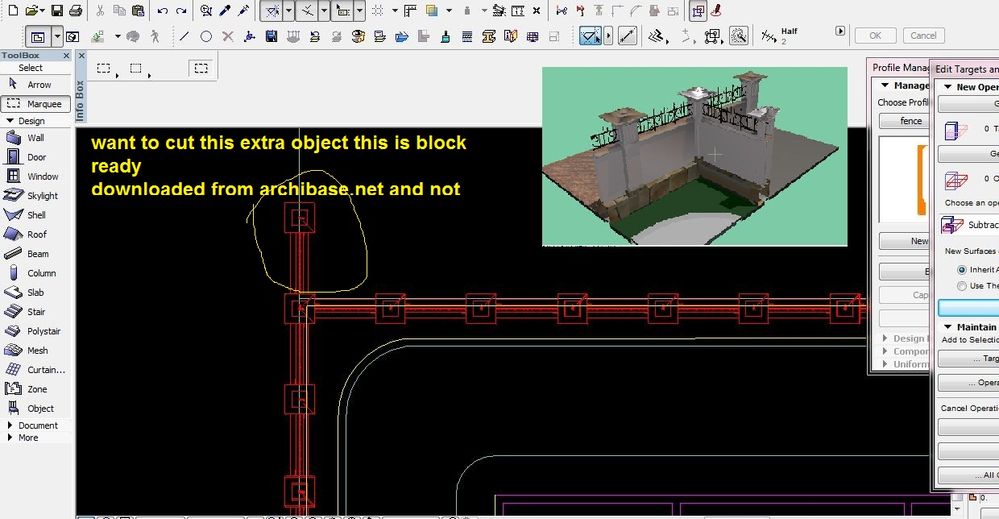Image resolution: width=999 pixels, height=519 pixels.
Task: Select the Inherit surfaces radio button
Action: (x=961, y=270)
